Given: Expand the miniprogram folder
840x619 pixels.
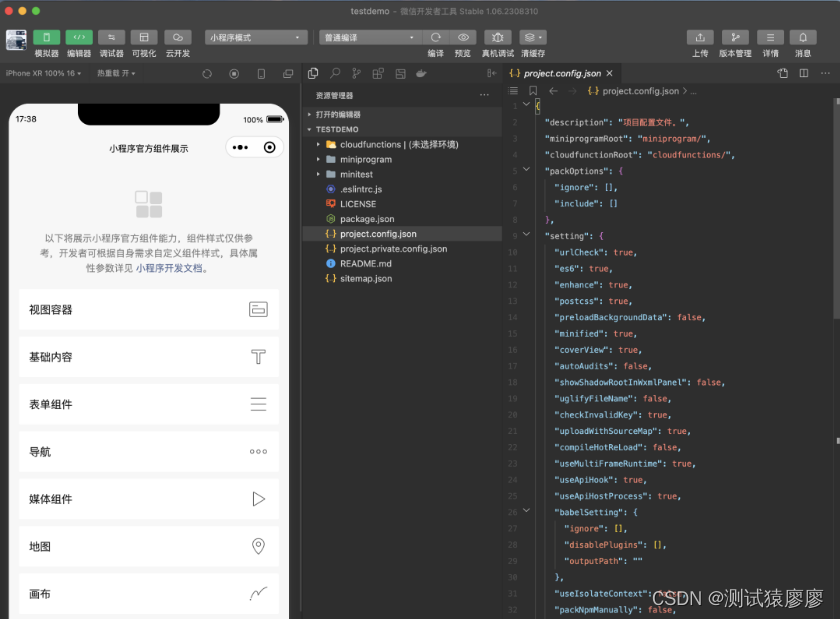Looking at the screenshot, I should tap(404, 160).
